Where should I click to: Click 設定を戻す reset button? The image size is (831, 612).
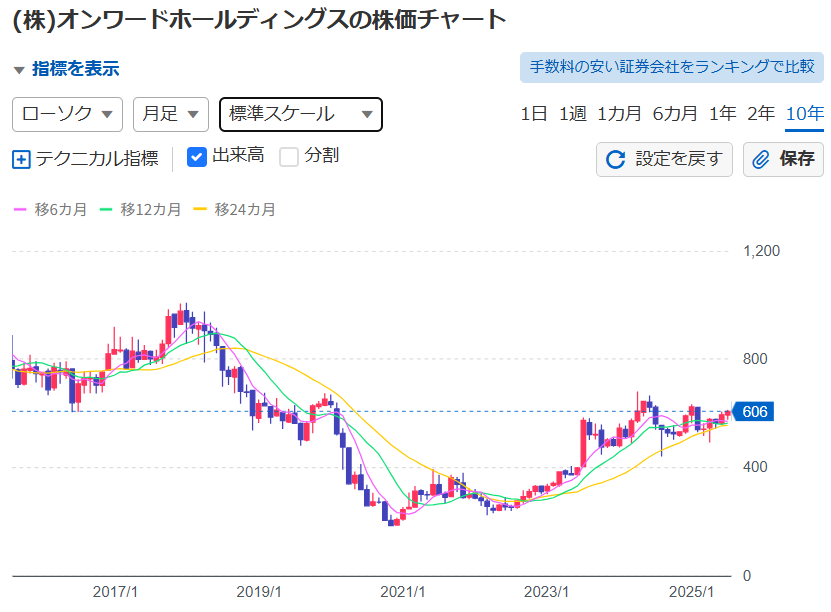664,159
